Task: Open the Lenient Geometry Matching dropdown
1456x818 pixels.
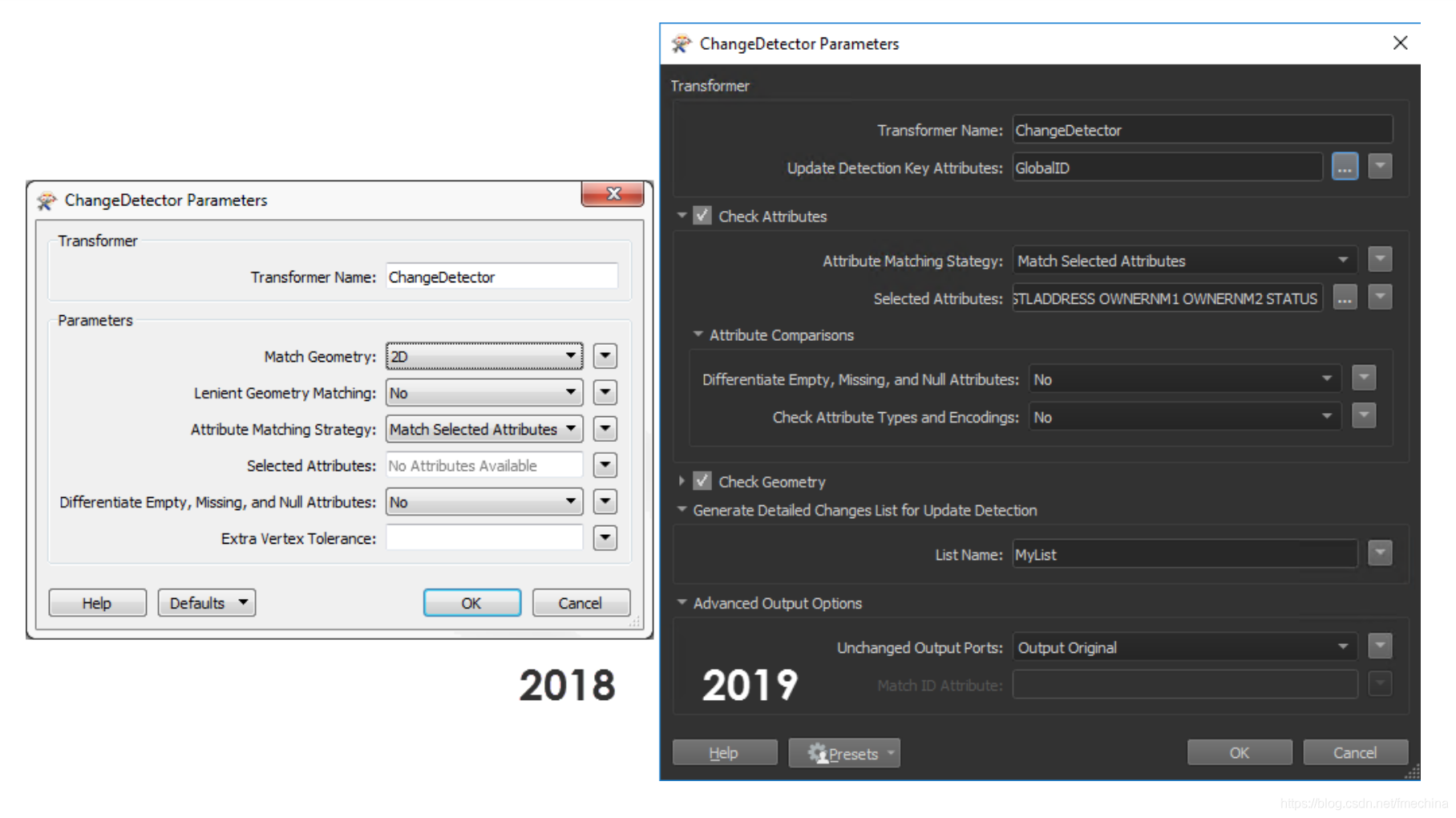Action: coord(484,393)
